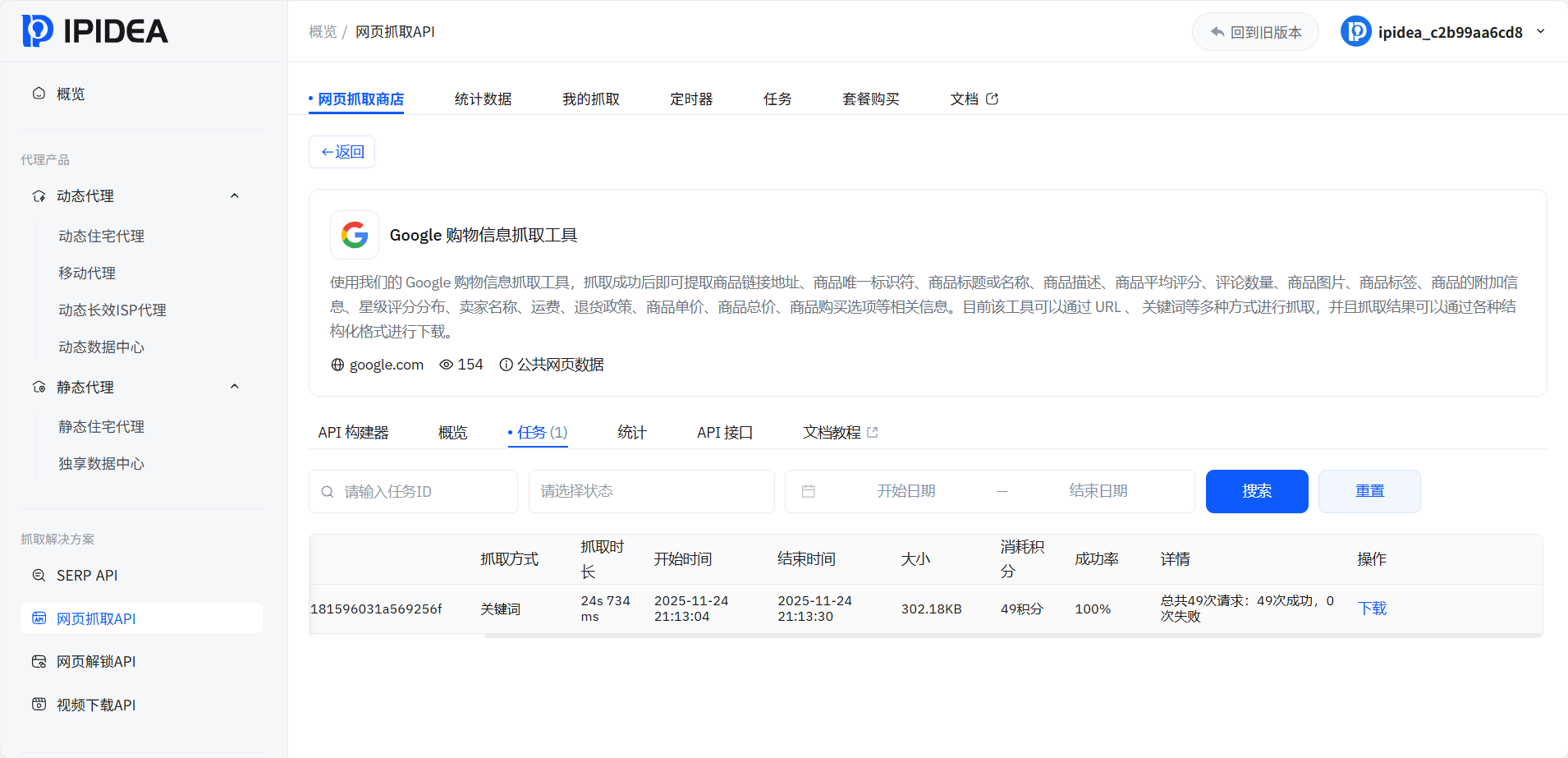Viewport: 1568px width, 758px height.
Task: Click the 网页解锁API sidebar icon
Action: point(39,661)
